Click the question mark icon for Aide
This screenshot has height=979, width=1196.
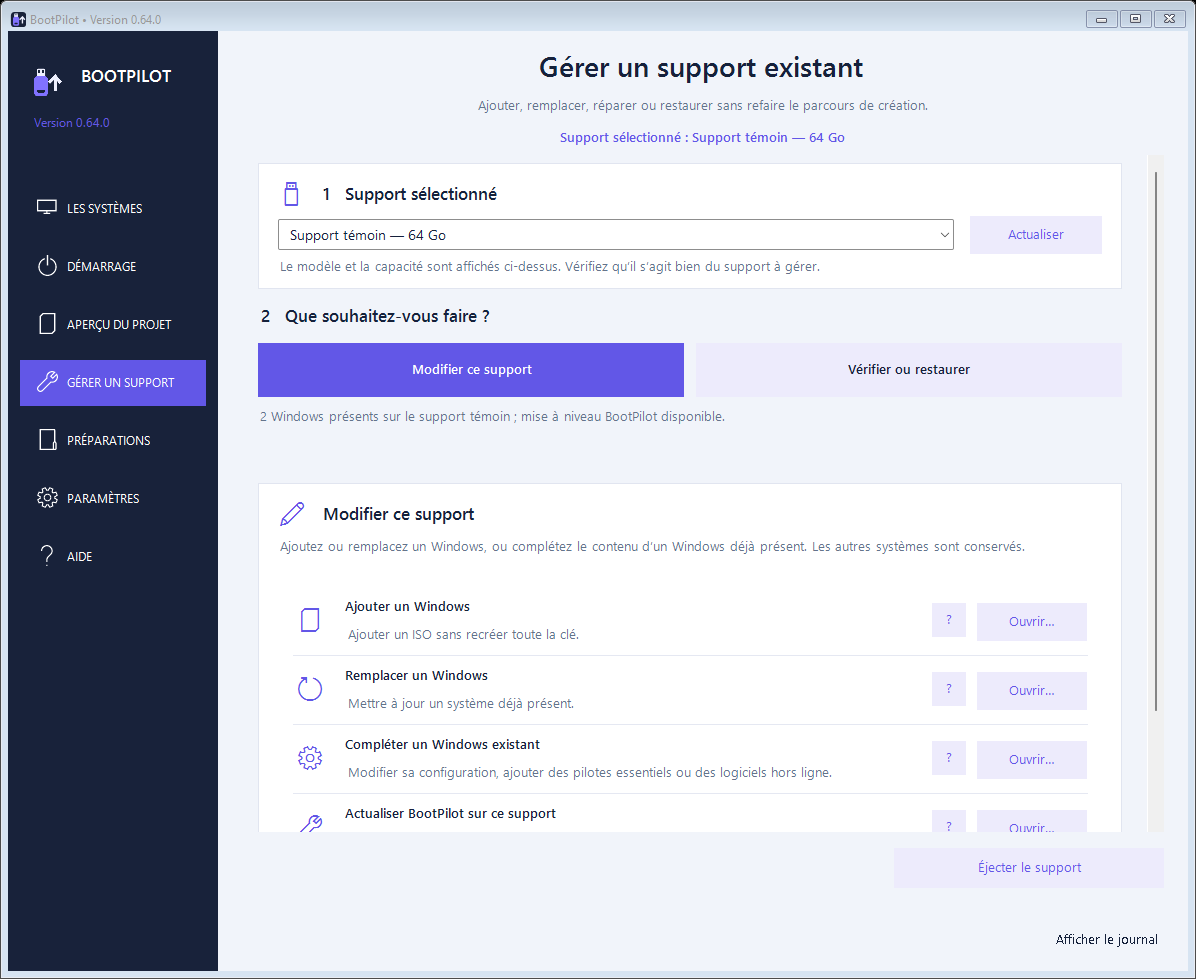(x=47, y=555)
